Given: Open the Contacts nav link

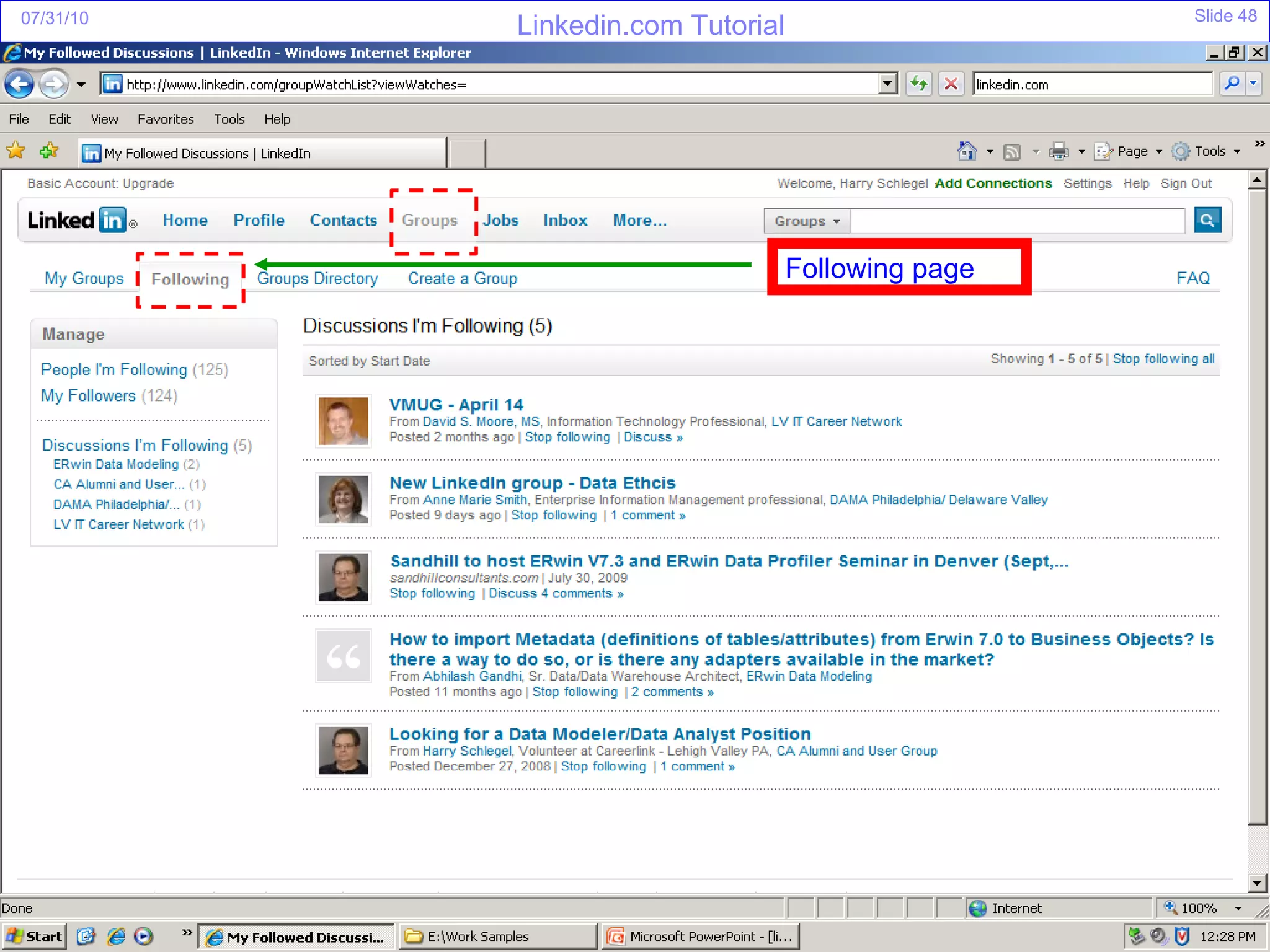Looking at the screenshot, I should 343,220.
